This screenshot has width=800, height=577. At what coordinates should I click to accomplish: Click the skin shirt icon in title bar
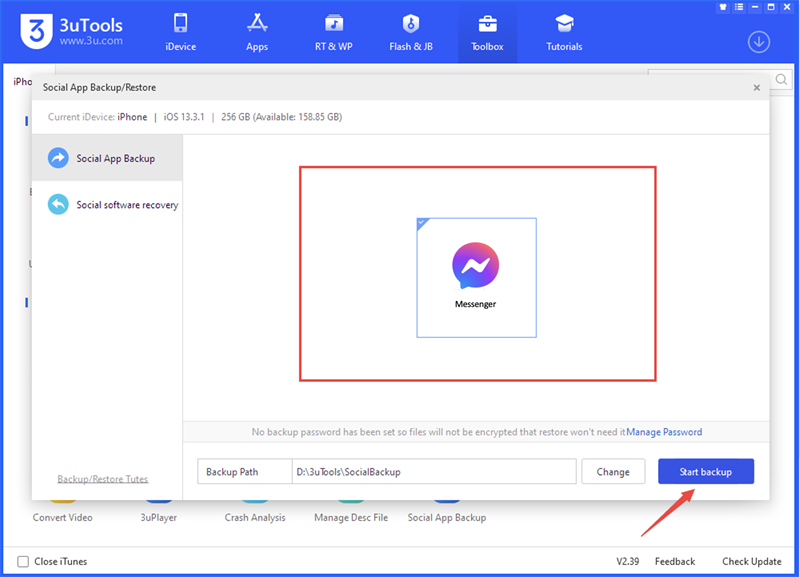point(723,7)
